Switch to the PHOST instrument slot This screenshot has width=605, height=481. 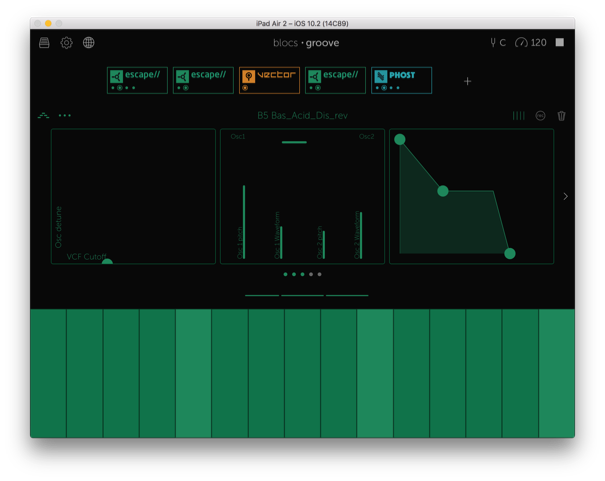pos(401,80)
